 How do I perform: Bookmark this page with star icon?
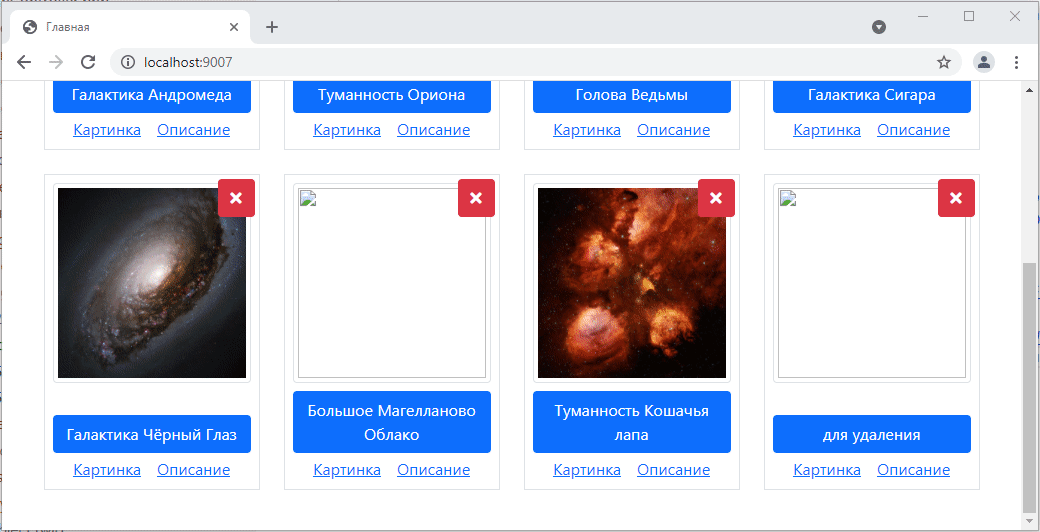pyautogui.click(x=943, y=62)
